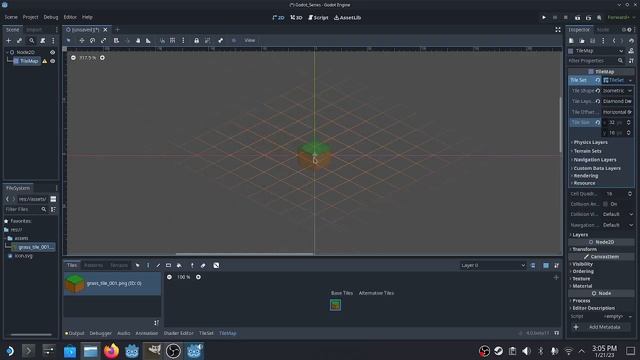640x360 pixels.
Task: Open the Output bottom panel
Action: 75,333
